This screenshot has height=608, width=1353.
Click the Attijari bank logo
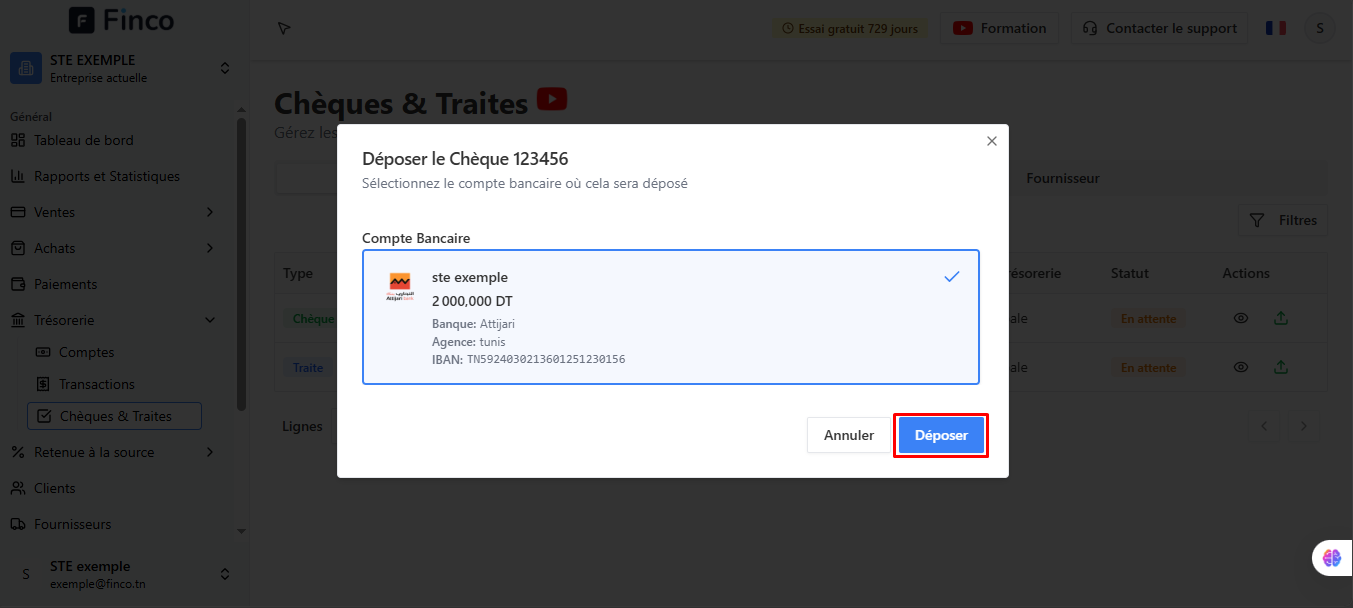[399, 287]
